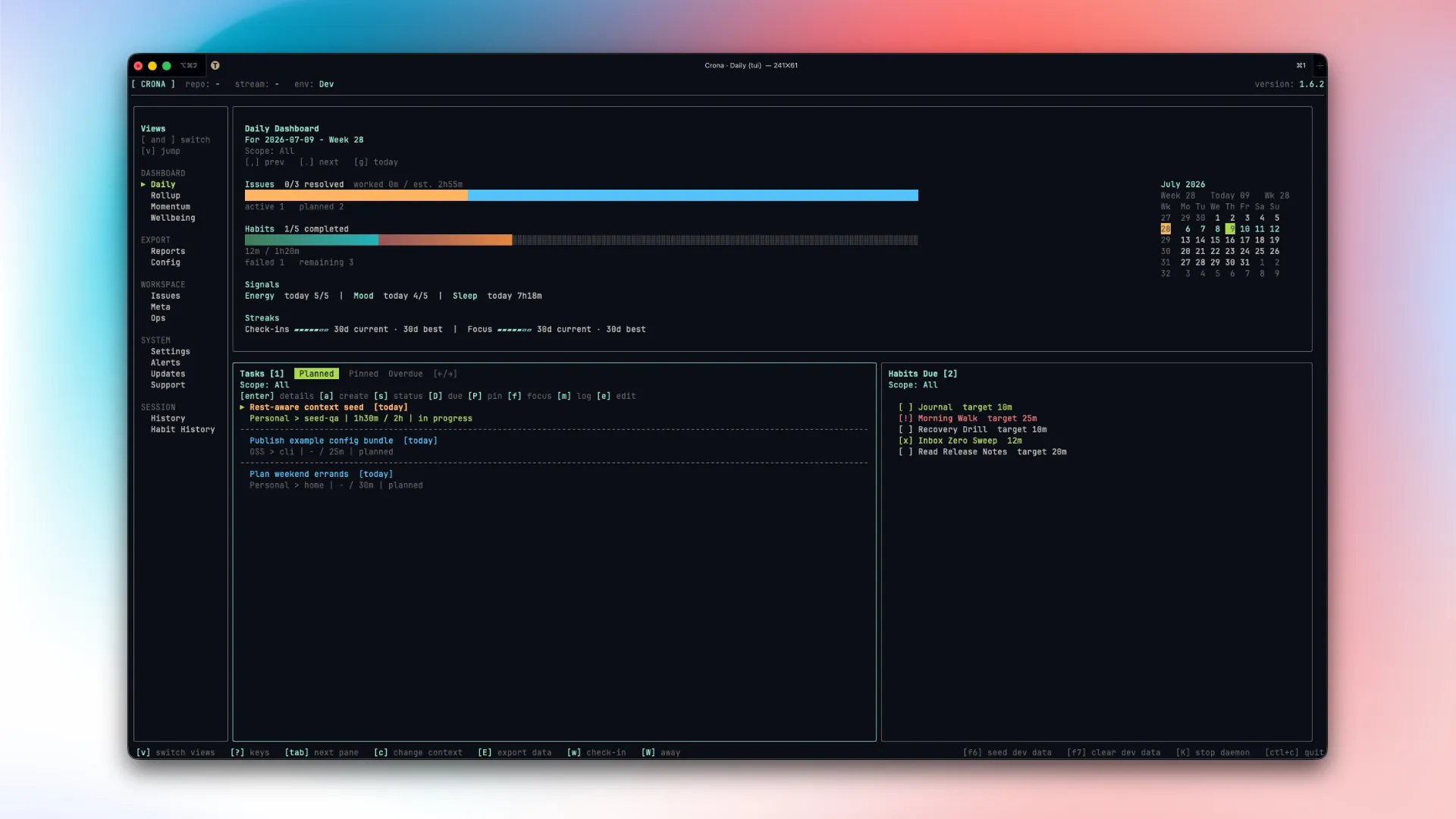The height and width of the screenshot is (819, 1456).
Task: Switch to the Pinned tasks tab
Action: [x=363, y=374]
